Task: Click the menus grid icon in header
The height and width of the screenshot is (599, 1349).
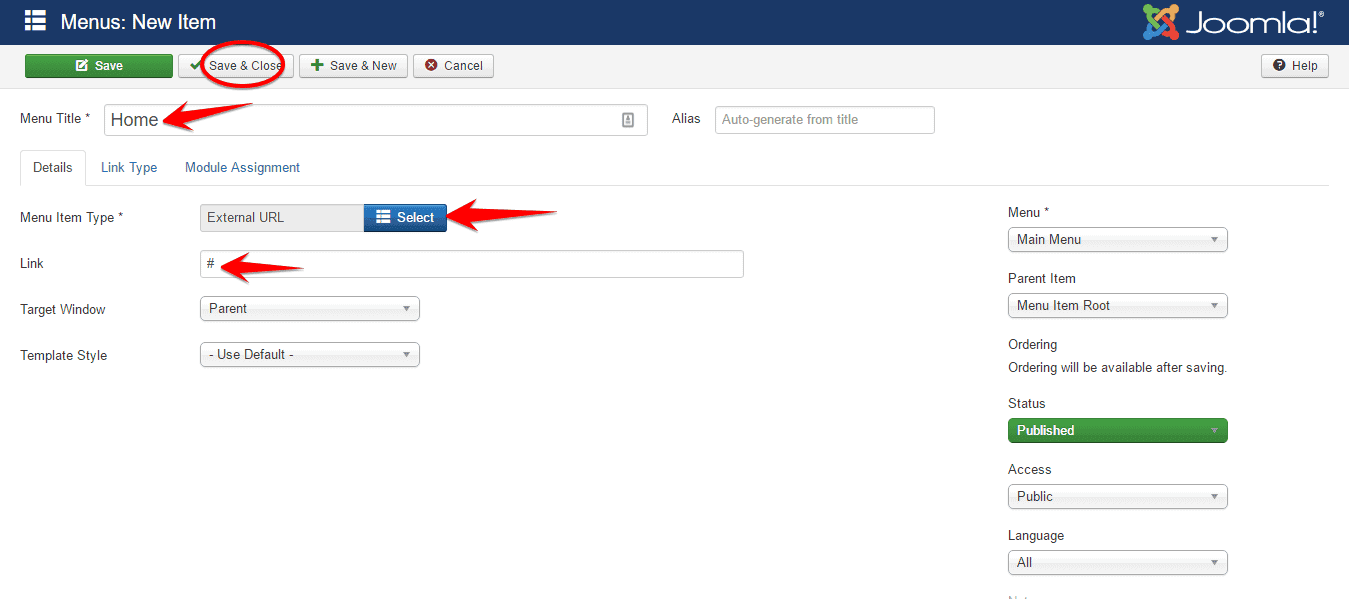Action: click(35, 21)
